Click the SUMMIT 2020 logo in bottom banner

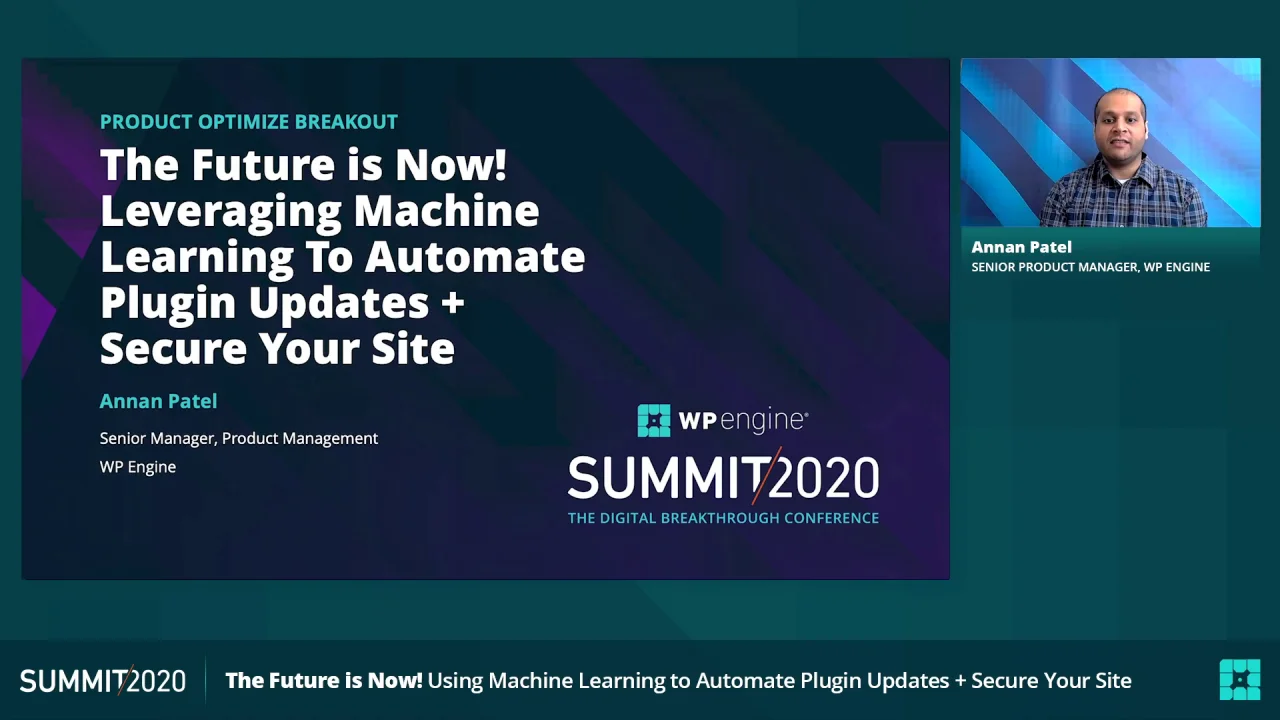(103, 681)
